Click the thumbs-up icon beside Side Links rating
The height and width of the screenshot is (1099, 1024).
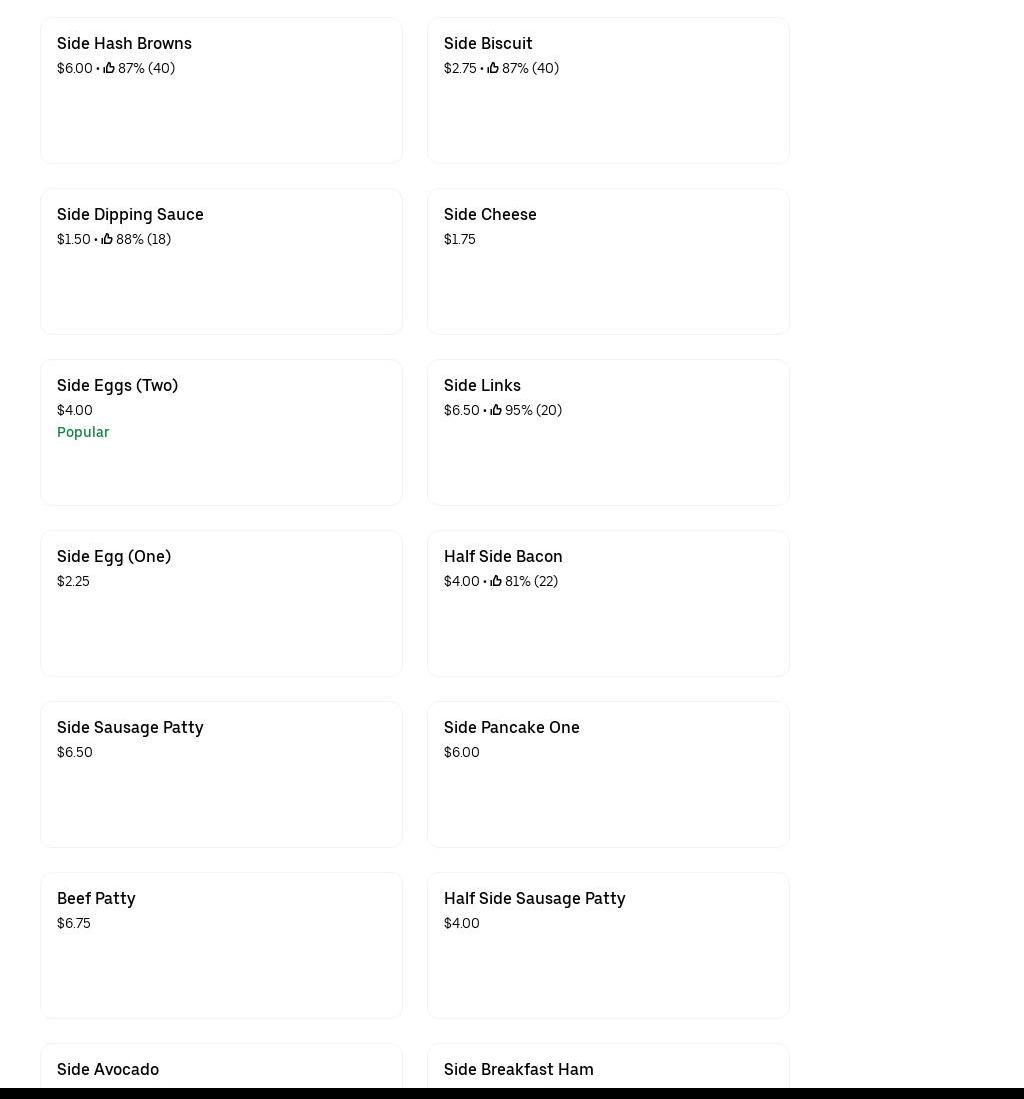(x=496, y=410)
